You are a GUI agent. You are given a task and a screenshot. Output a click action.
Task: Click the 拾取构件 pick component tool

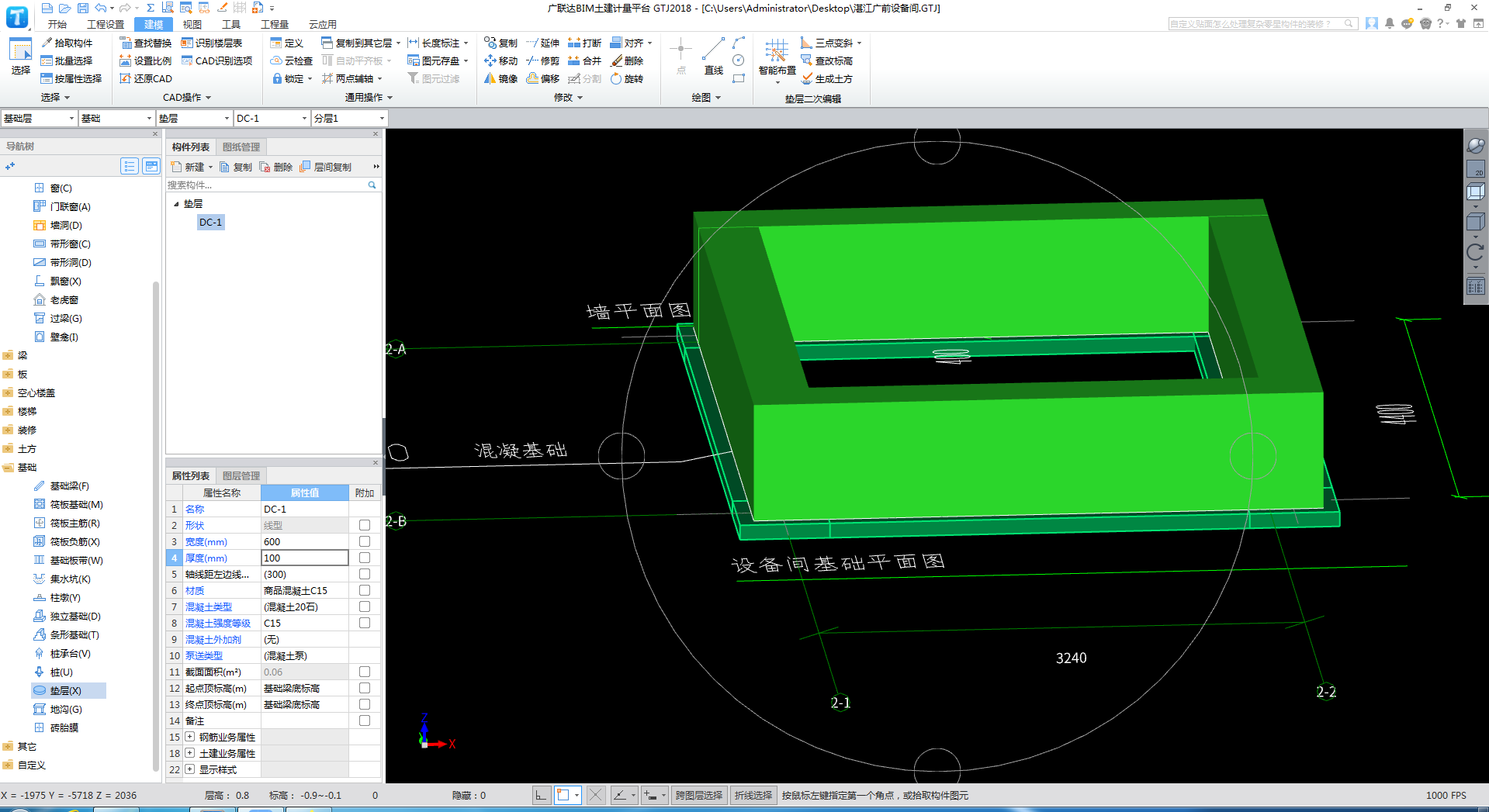(67, 43)
